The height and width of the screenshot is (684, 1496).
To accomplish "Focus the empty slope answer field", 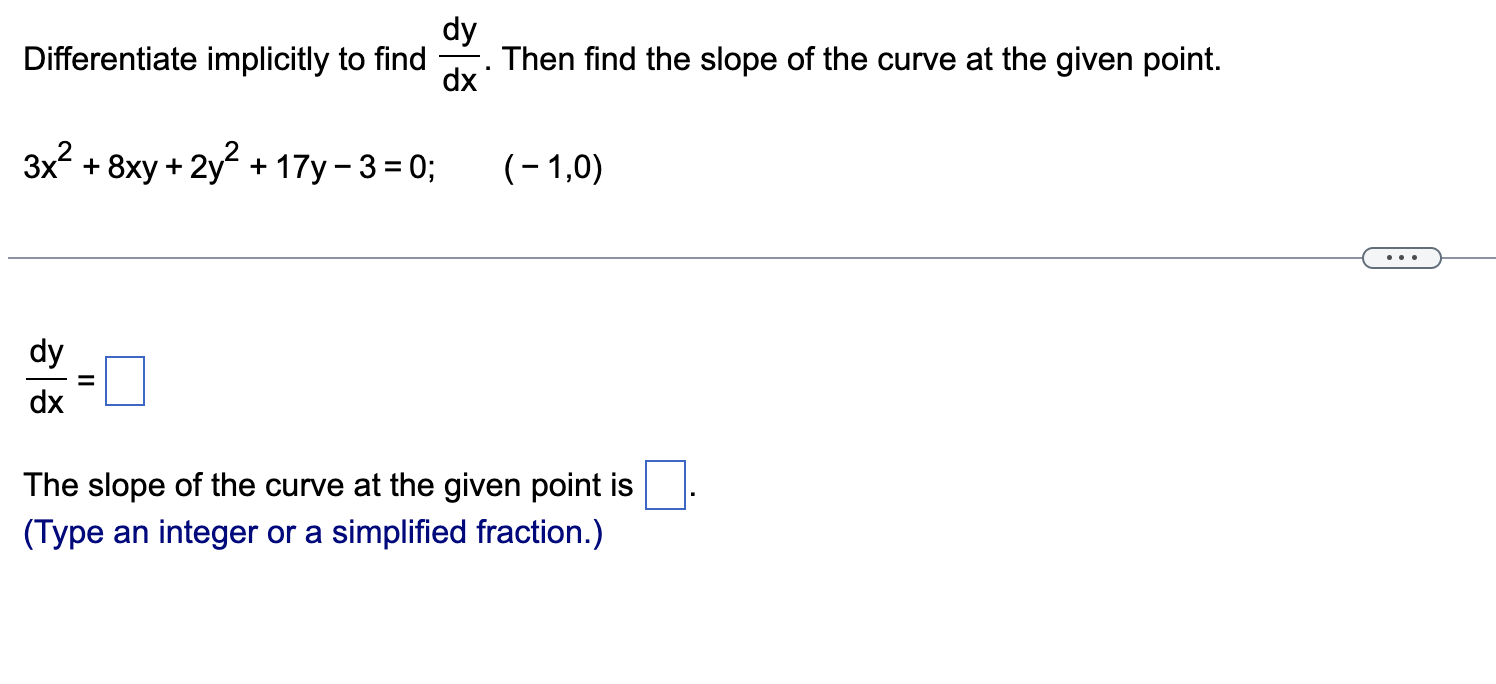I will [664, 487].
